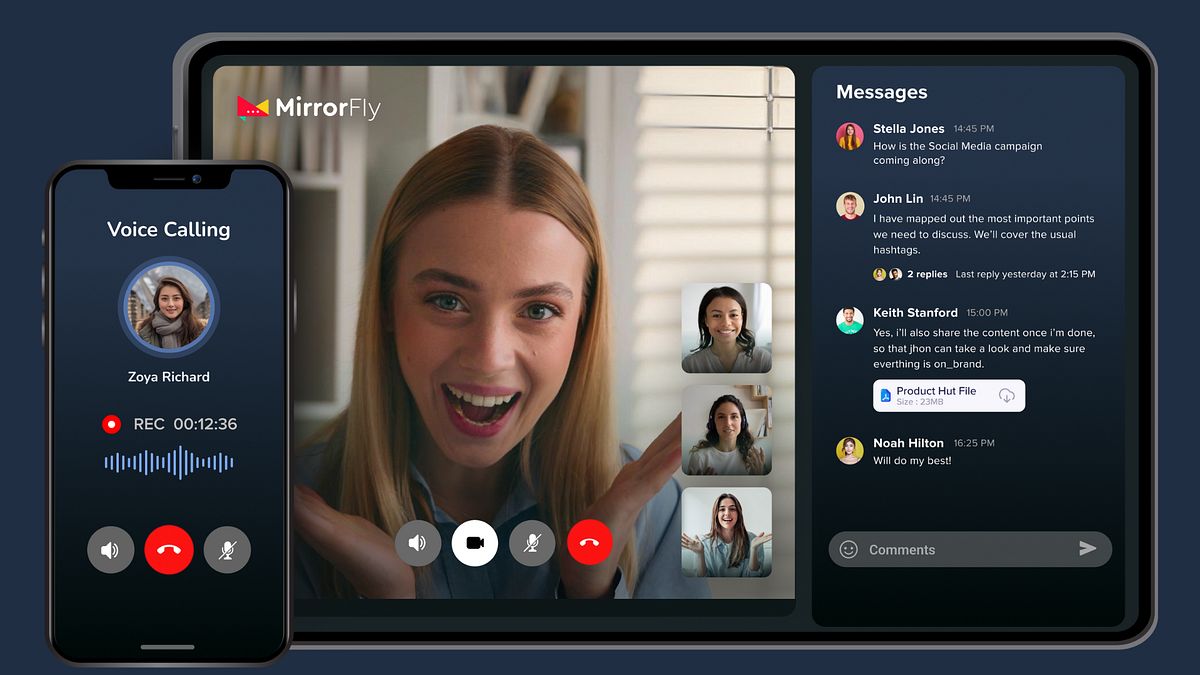
Task: Click the Noah Hilton name
Action: (908, 443)
